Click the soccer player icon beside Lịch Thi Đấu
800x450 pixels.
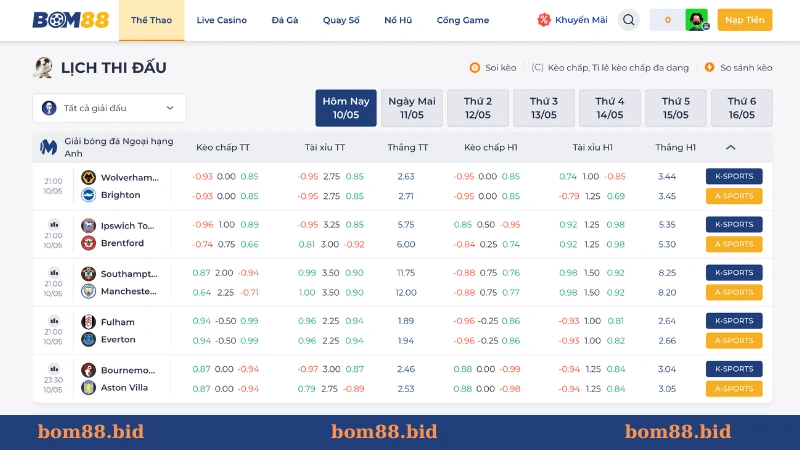tap(43, 67)
